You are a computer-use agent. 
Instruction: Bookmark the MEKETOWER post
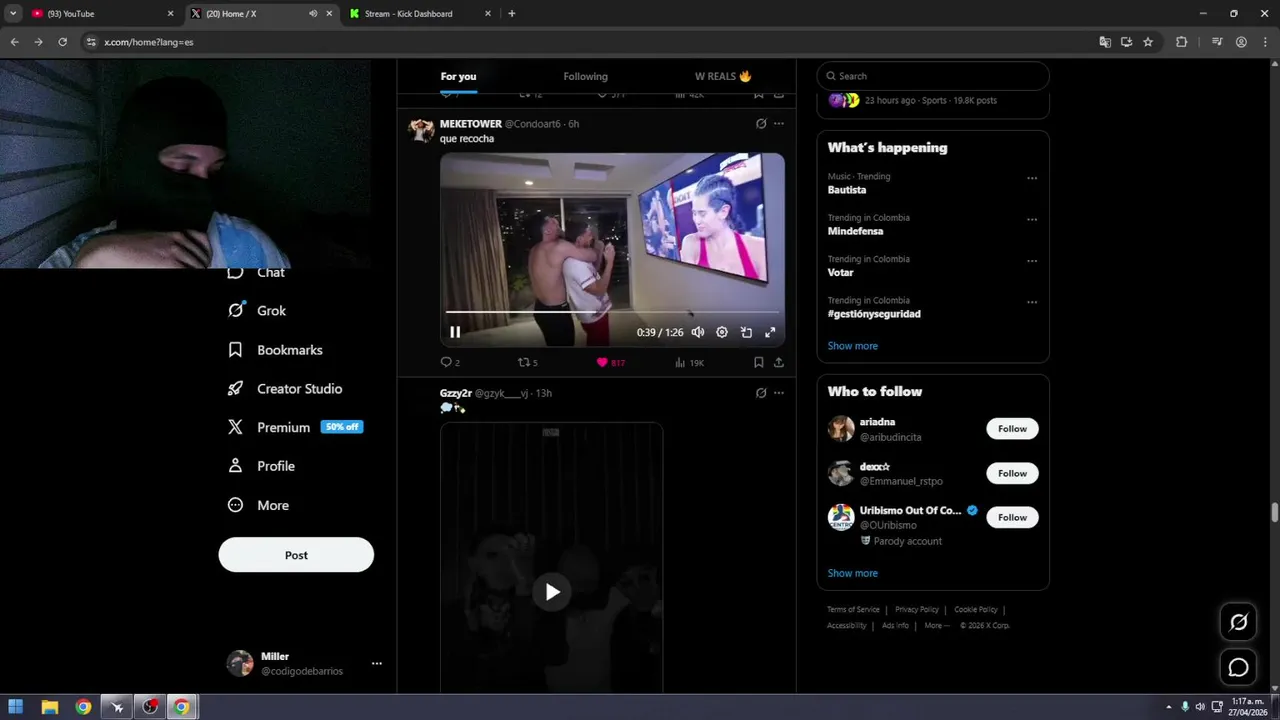click(x=759, y=362)
